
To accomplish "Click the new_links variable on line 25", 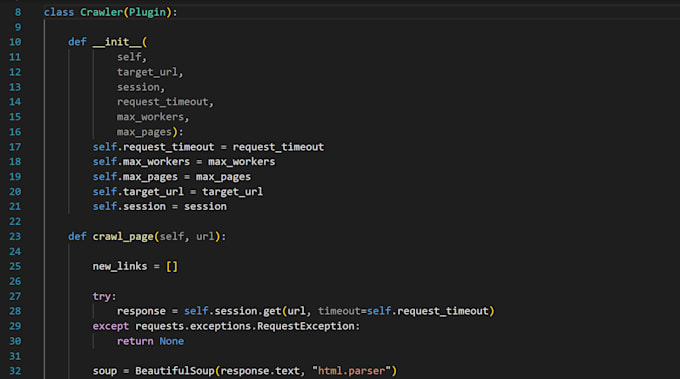I will (120, 266).
